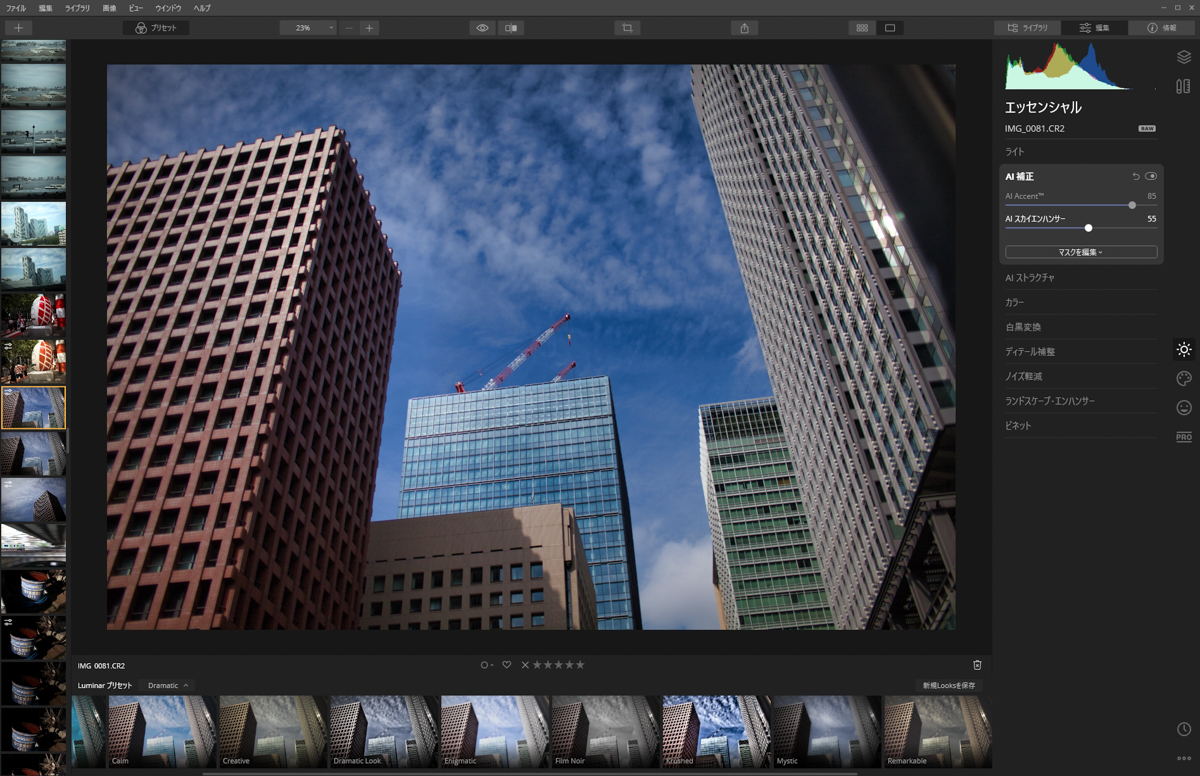
Task: Click the three-dots more options icon
Action: pos(1184,758)
